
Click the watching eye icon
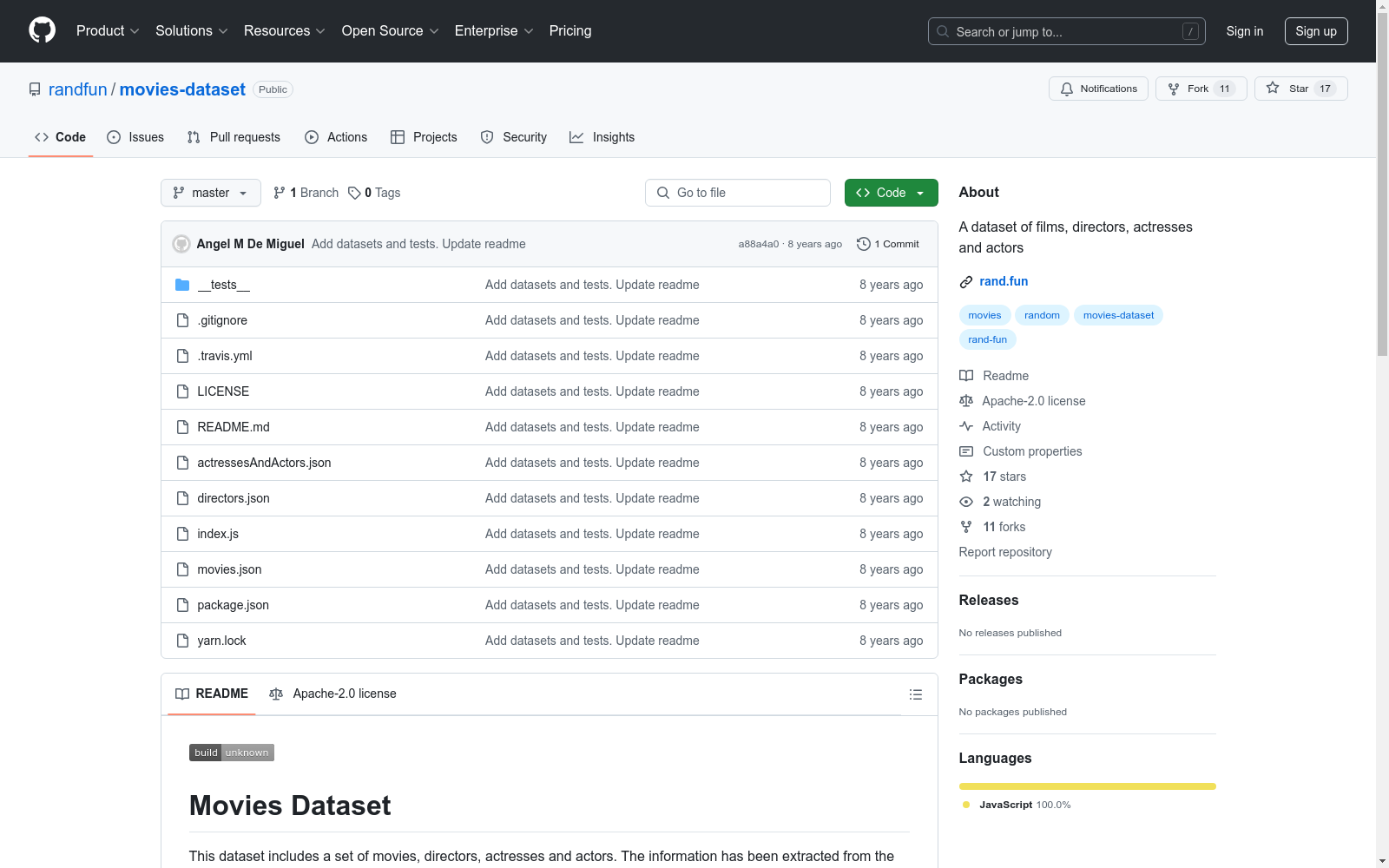point(966,502)
